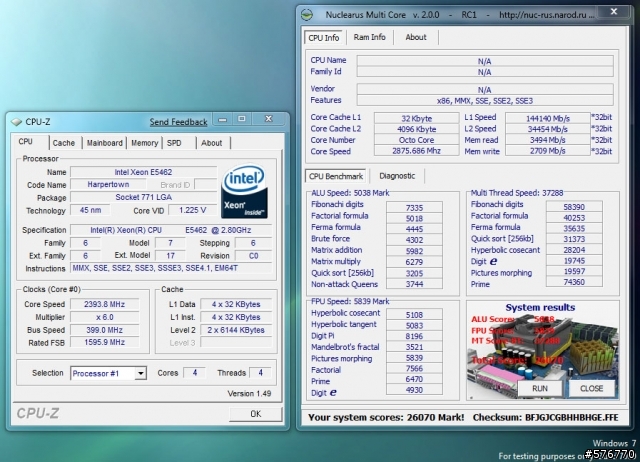
Task: Click the multi-thread Fibonachi digits score 58390
Action: [x=574, y=207]
